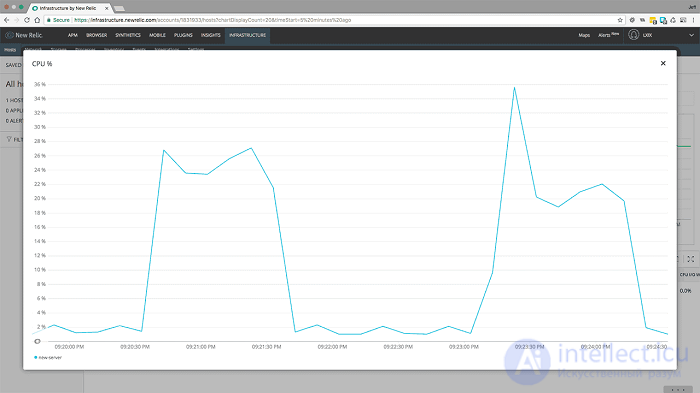
Task: Open the Alerts link
Action: click(608, 35)
